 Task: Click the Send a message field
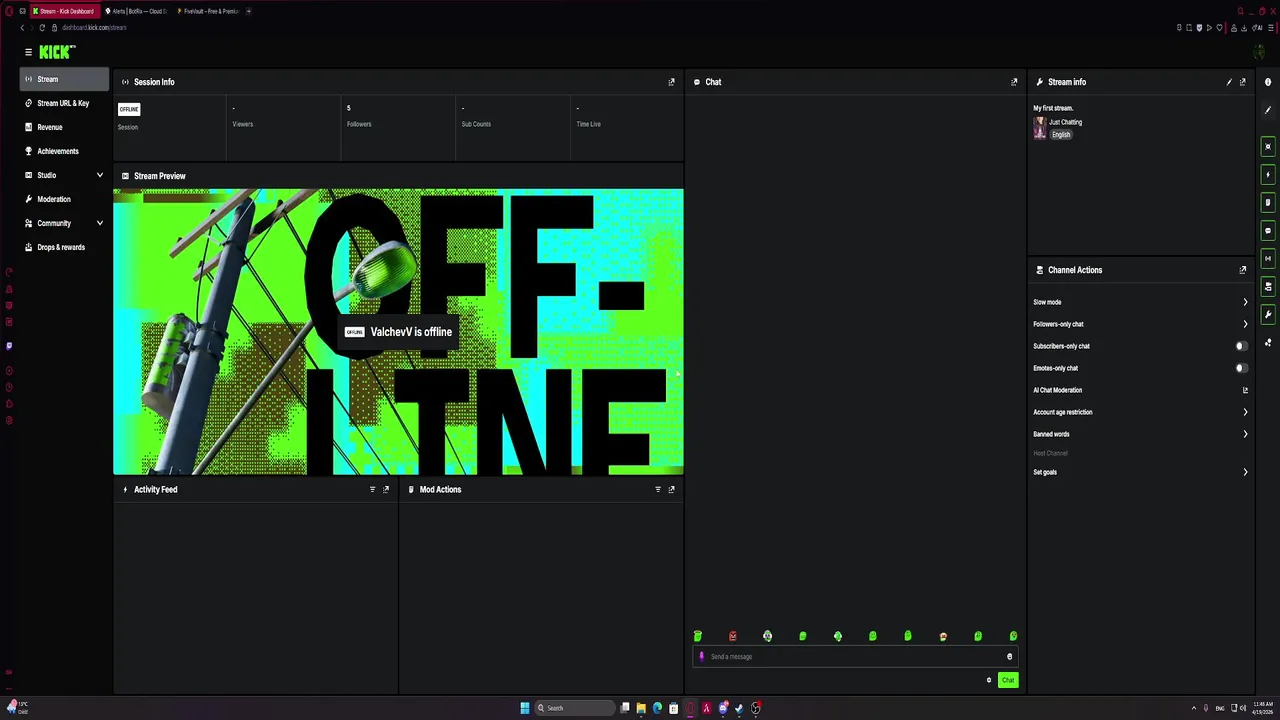[855, 657]
